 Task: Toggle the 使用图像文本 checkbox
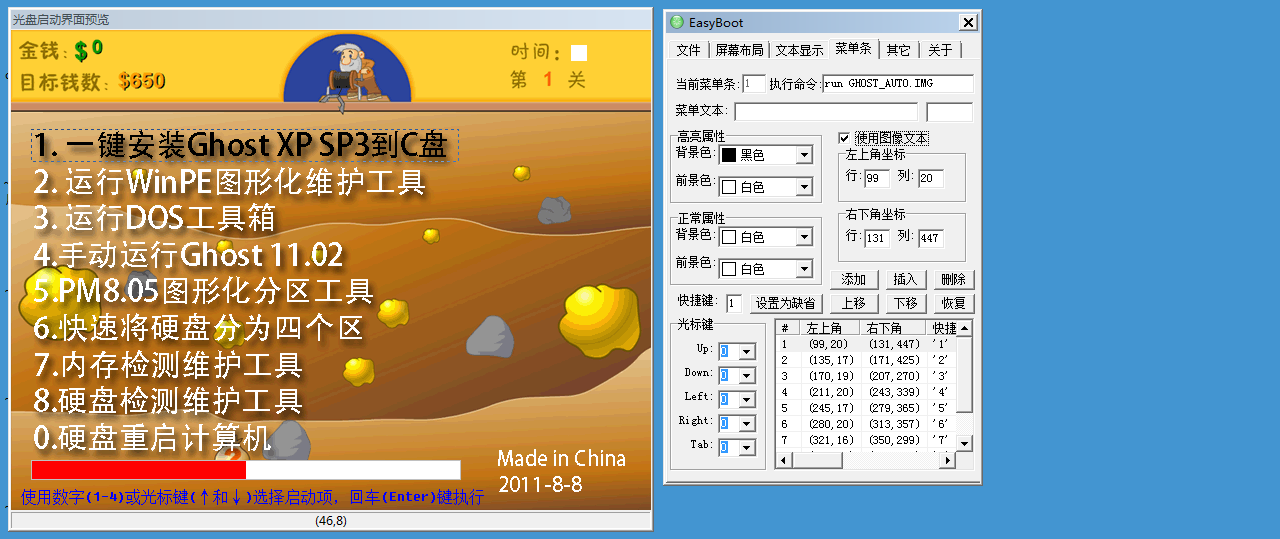click(845, 138)
